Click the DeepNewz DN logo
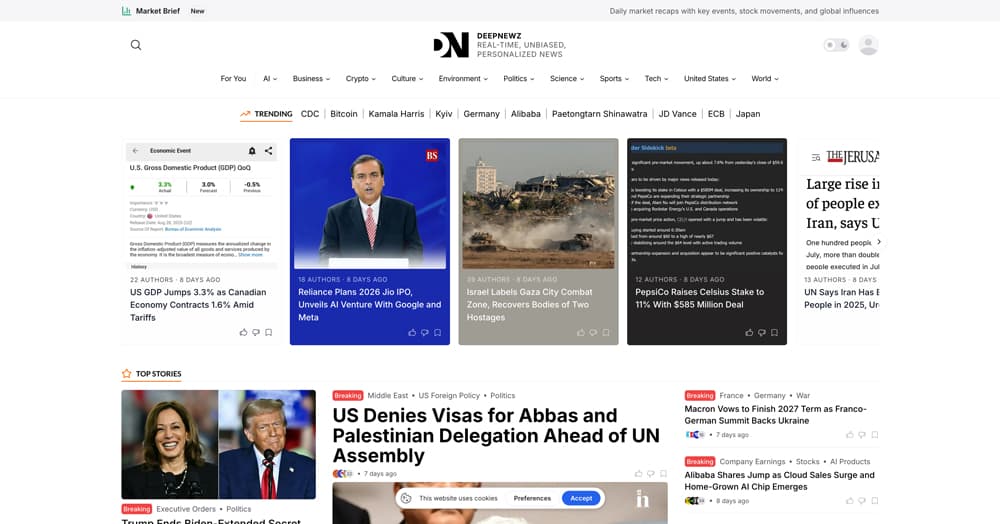Image resolution: width=1000 pixels, height=524 pixels. [x=452, y=45]
